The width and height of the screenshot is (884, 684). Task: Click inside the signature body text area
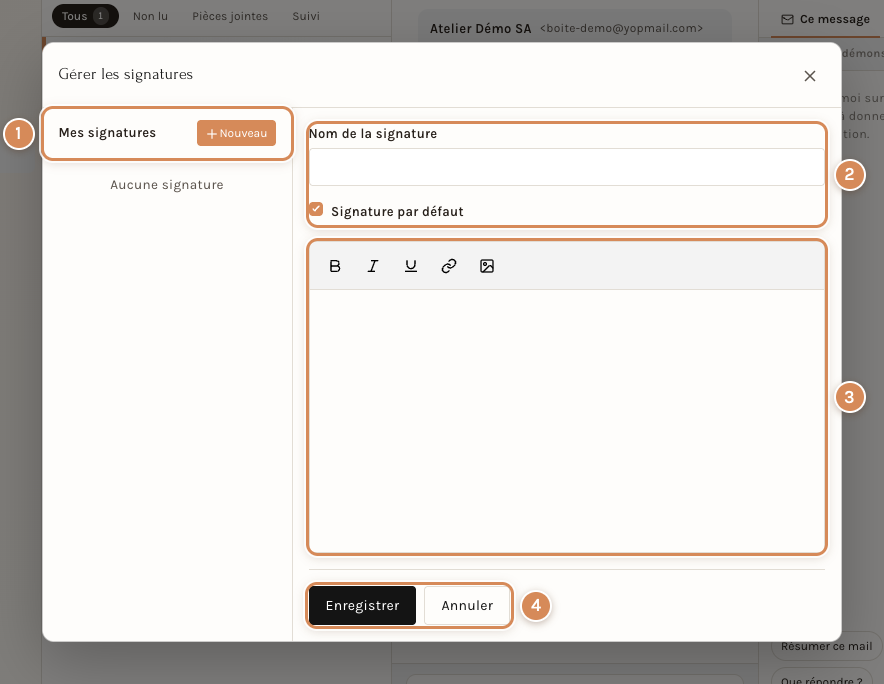567,421
